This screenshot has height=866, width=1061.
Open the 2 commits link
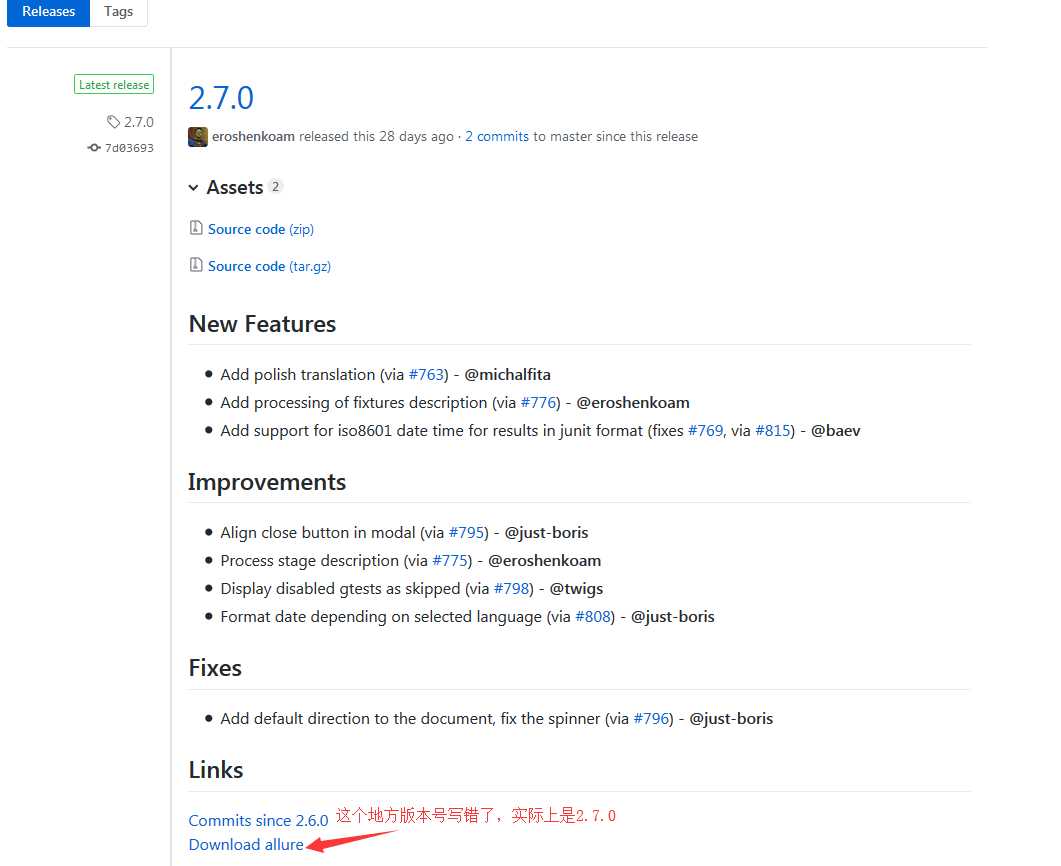[497, 137]
